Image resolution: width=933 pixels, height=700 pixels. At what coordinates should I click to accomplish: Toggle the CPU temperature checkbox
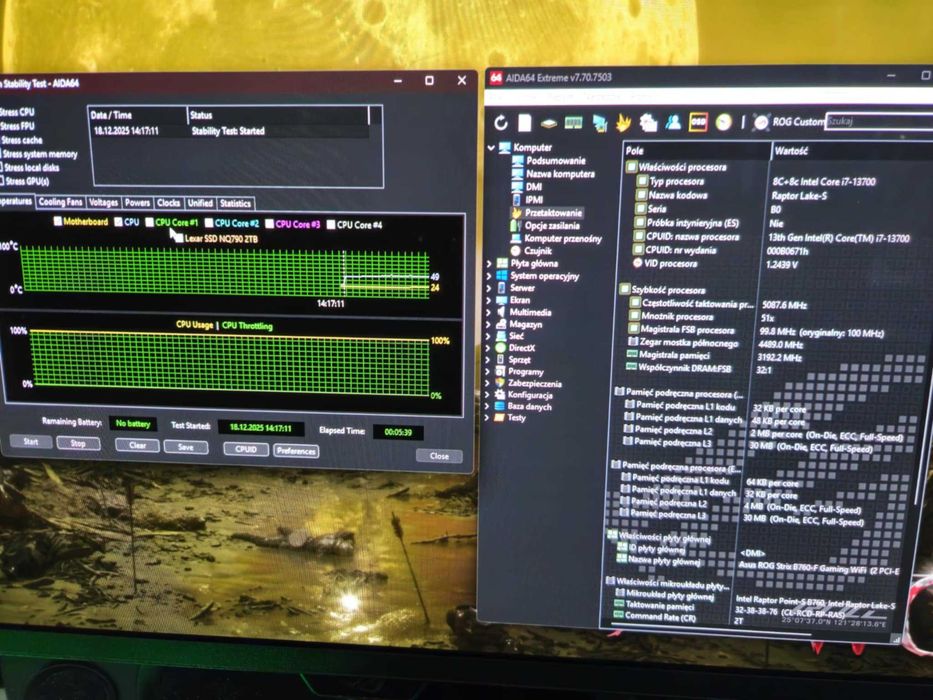pyautogui.click(x=118, y=222)
